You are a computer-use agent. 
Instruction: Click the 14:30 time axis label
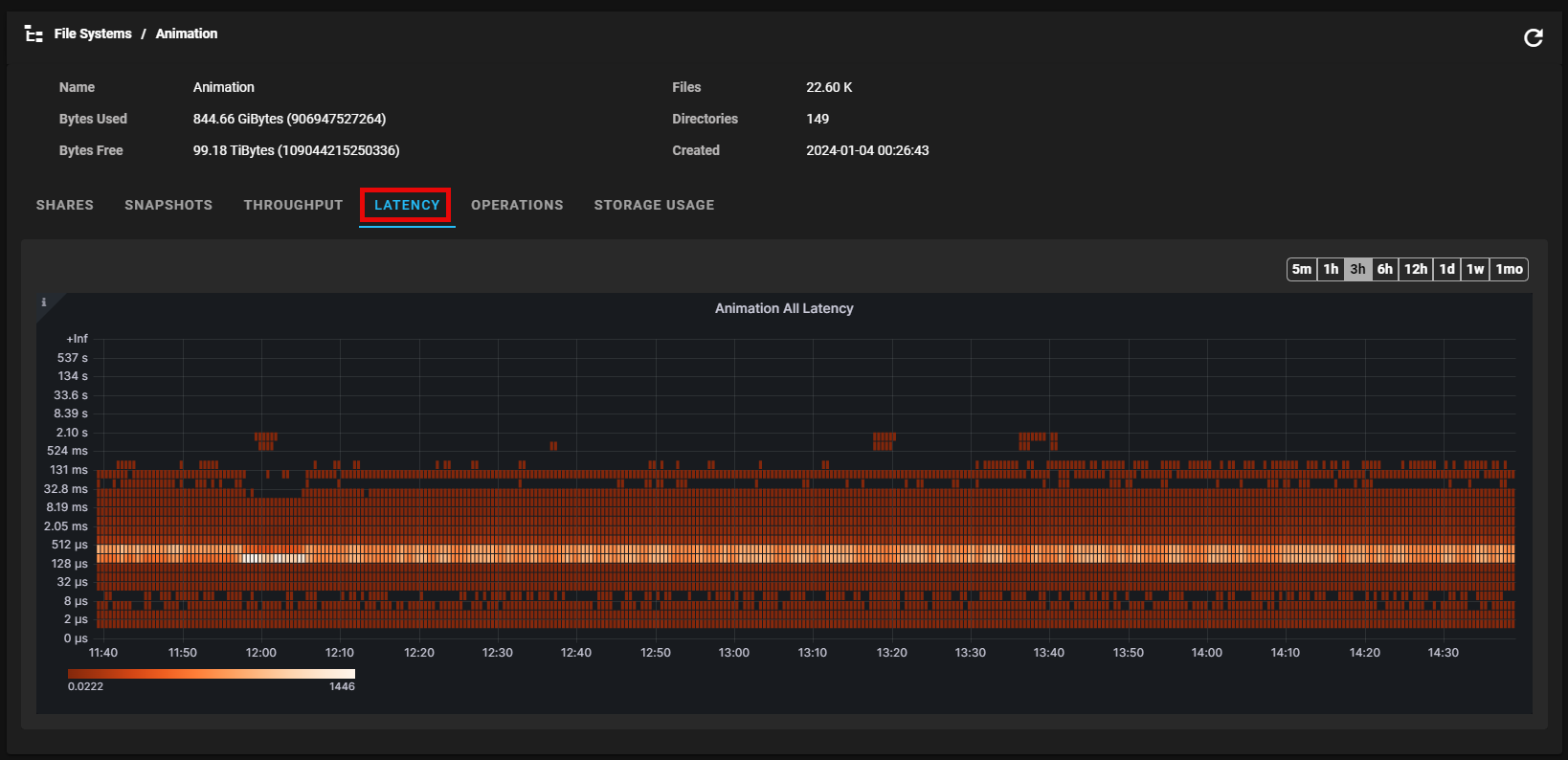pos(1443,653)
